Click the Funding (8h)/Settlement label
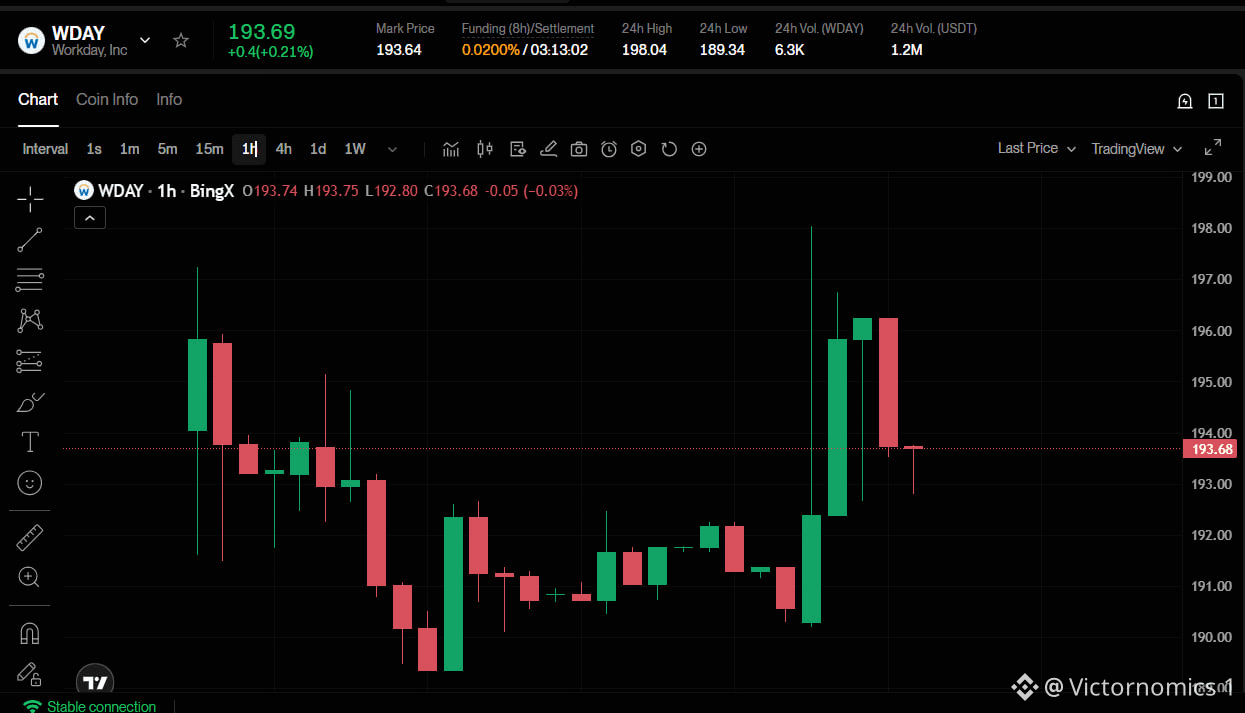1245x713 pixels. (x=528, y=29)
